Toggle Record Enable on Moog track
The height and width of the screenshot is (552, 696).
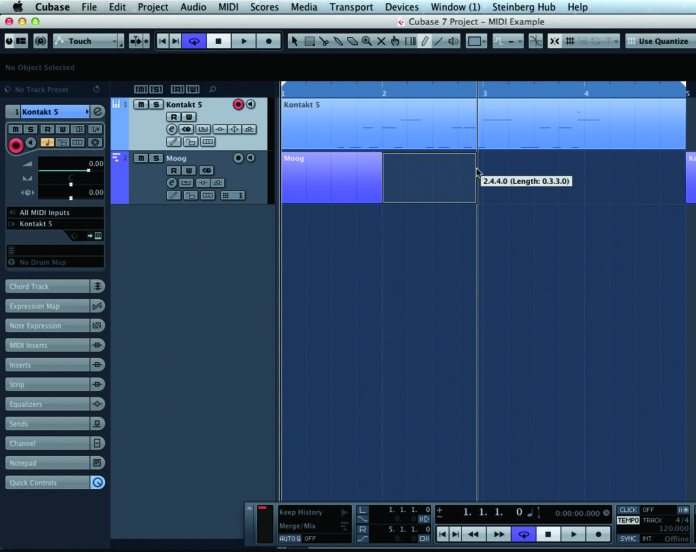coord(238,158)
